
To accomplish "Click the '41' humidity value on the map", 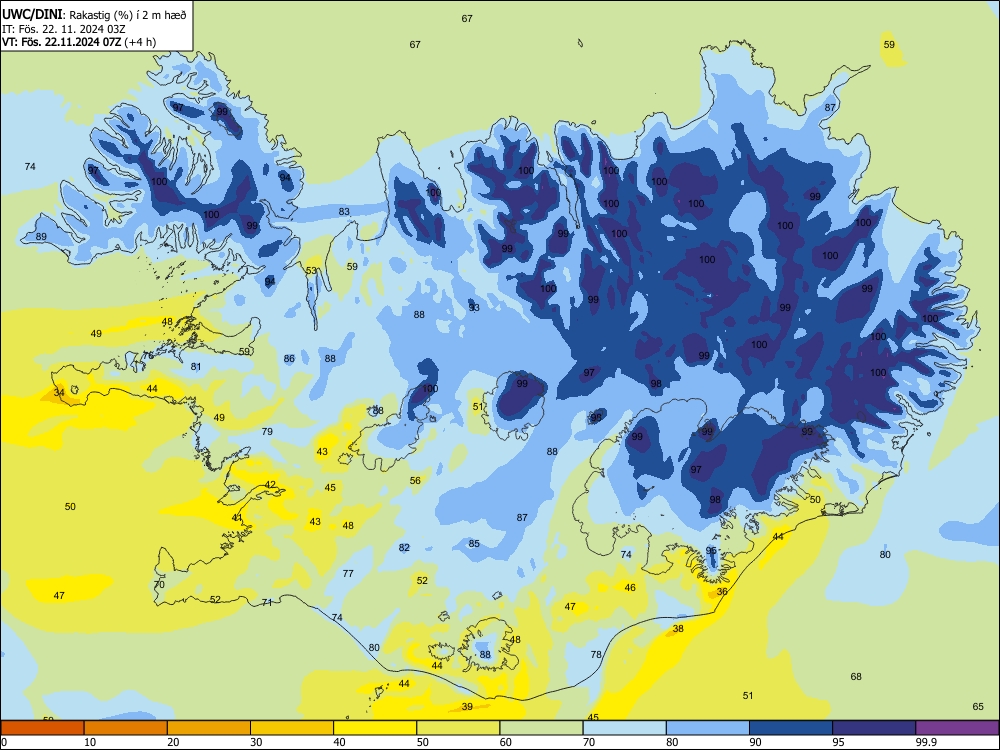I will click(237, 517).
